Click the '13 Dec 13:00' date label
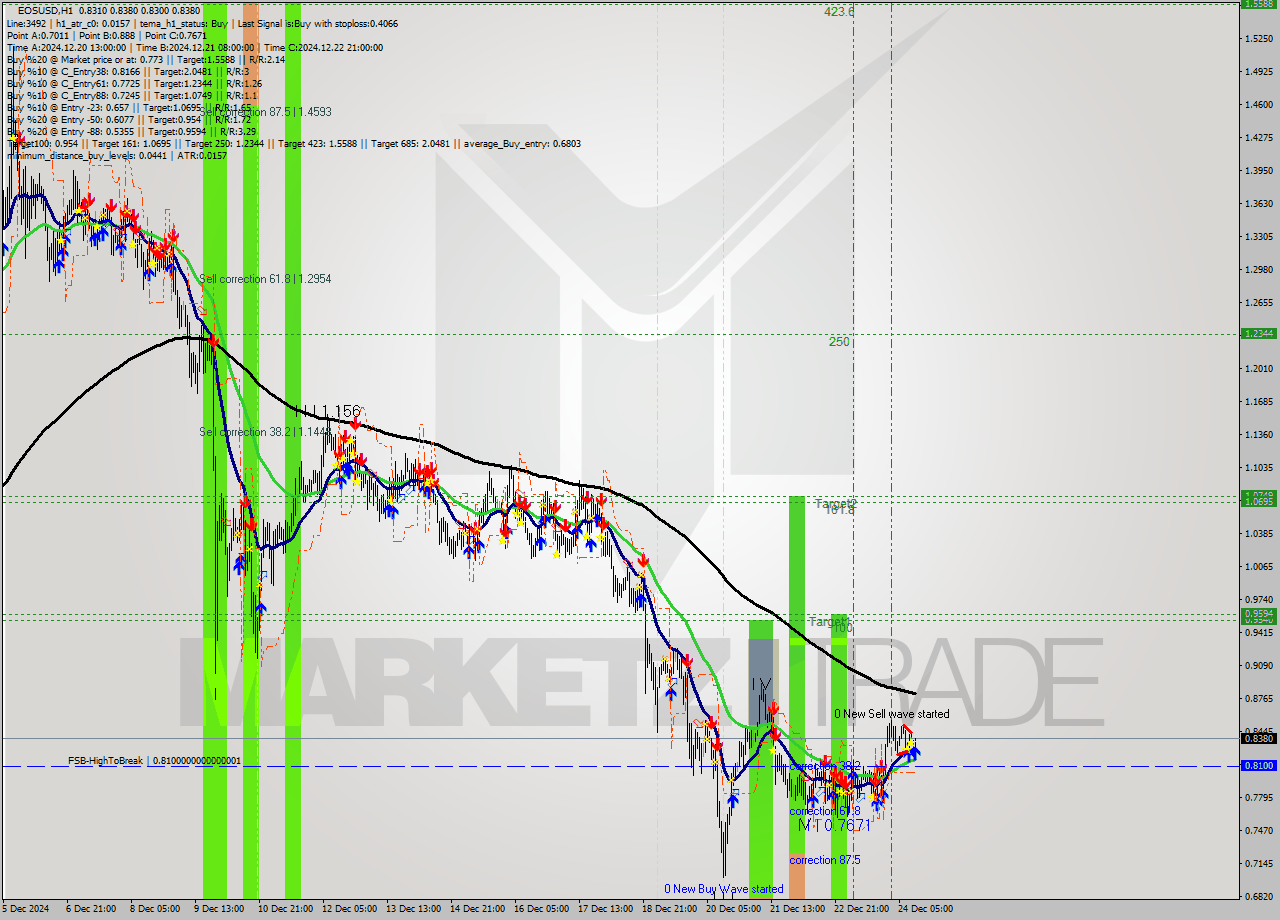This screenshot has height=920, width=1280. point(413,909)
